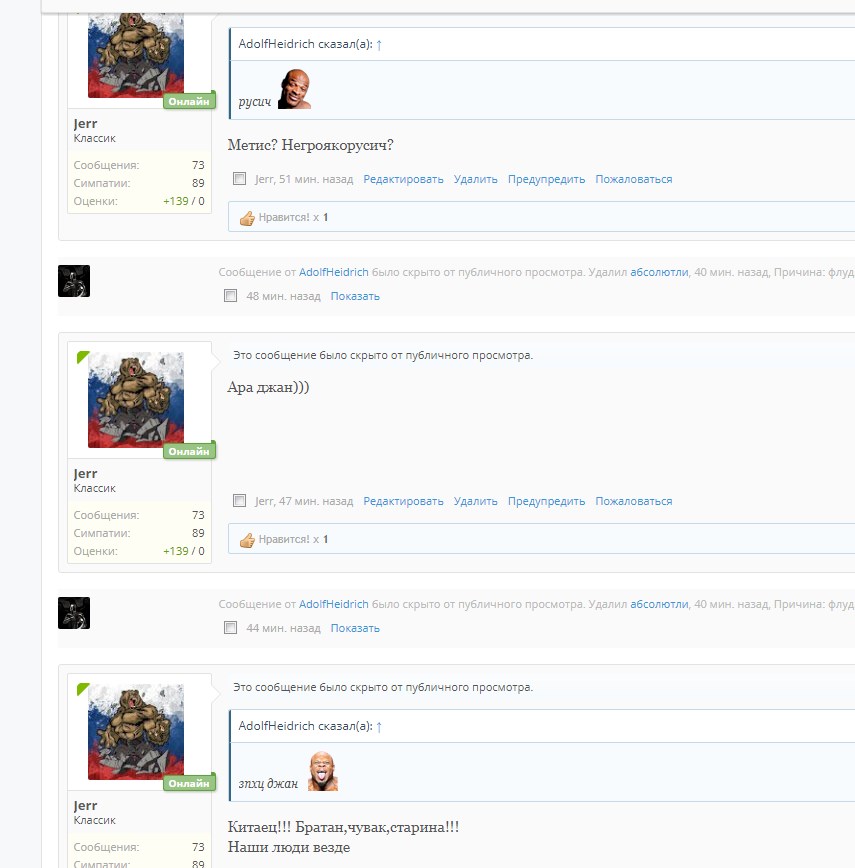
Task: Click the face emoticon next to "зпхц джан" in the quote
Action: pos(322,771)
